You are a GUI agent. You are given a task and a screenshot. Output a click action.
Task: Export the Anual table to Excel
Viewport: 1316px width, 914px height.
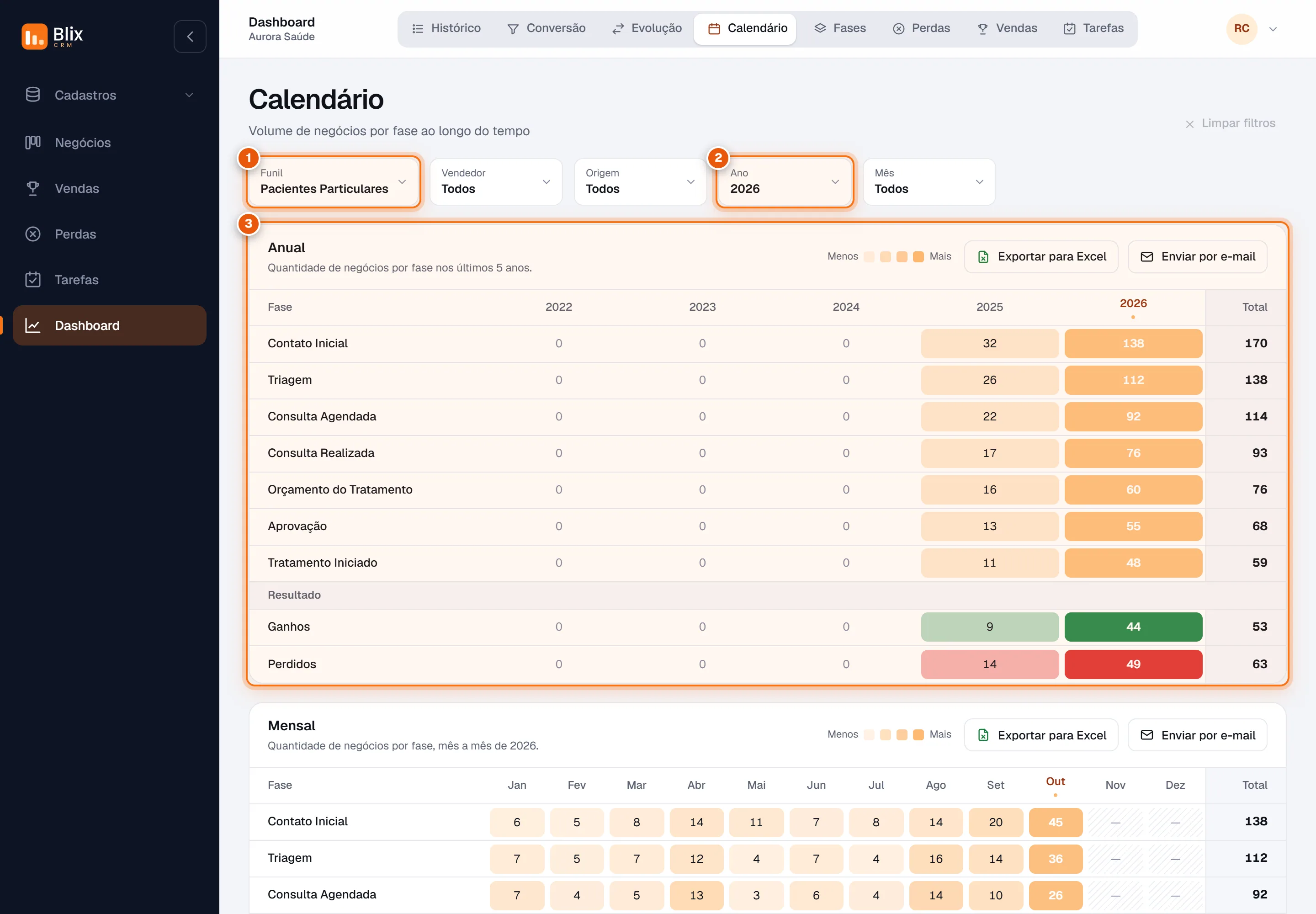1041,256
